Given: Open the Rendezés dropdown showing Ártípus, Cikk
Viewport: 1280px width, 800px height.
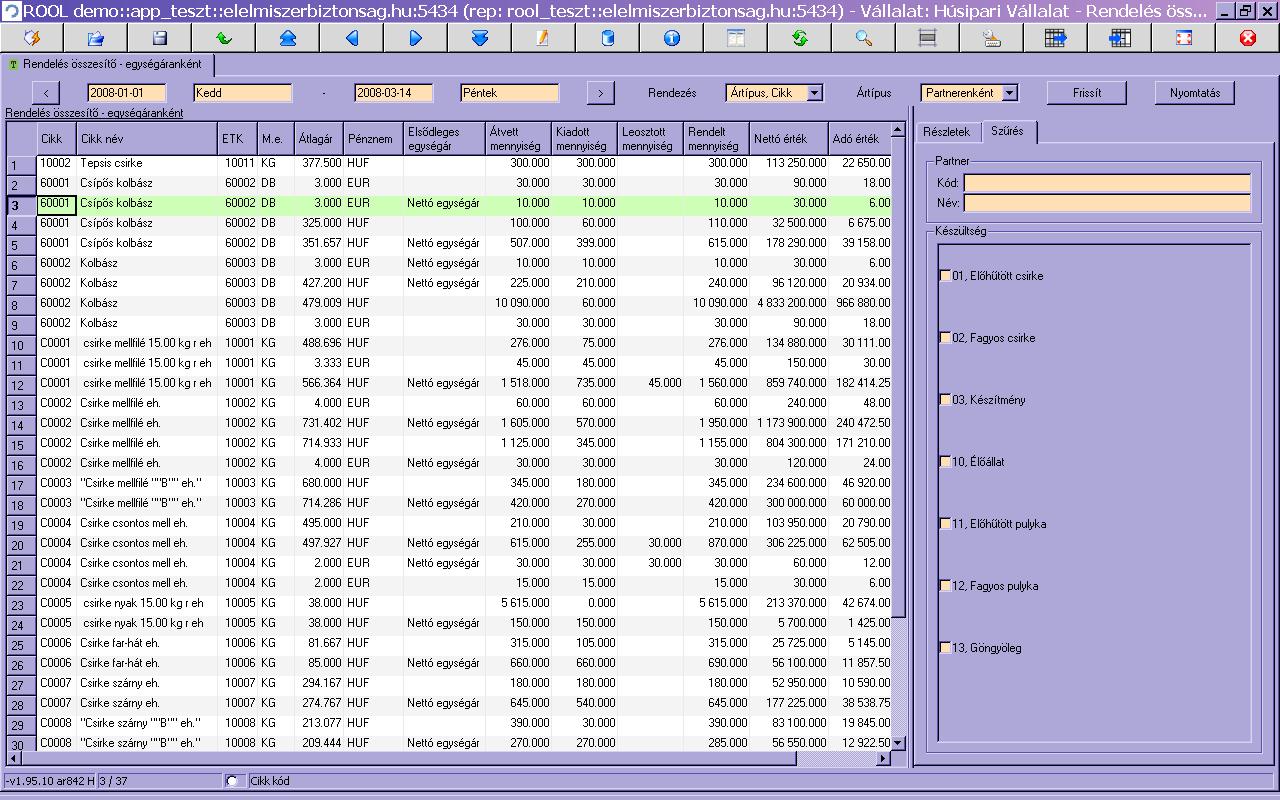Looking at the screenshot, I should [814, 93].
